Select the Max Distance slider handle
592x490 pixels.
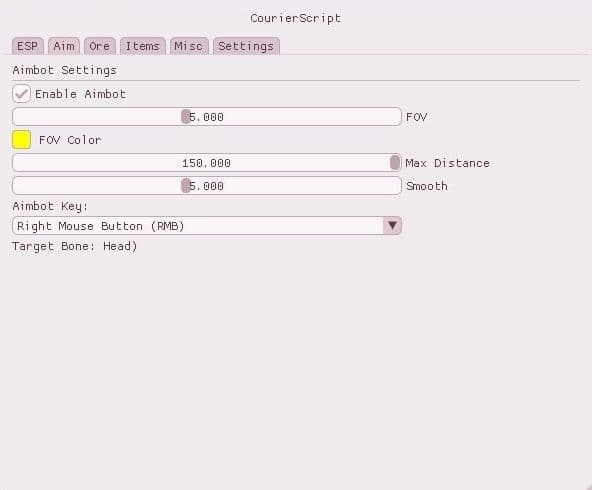point(395,163)
